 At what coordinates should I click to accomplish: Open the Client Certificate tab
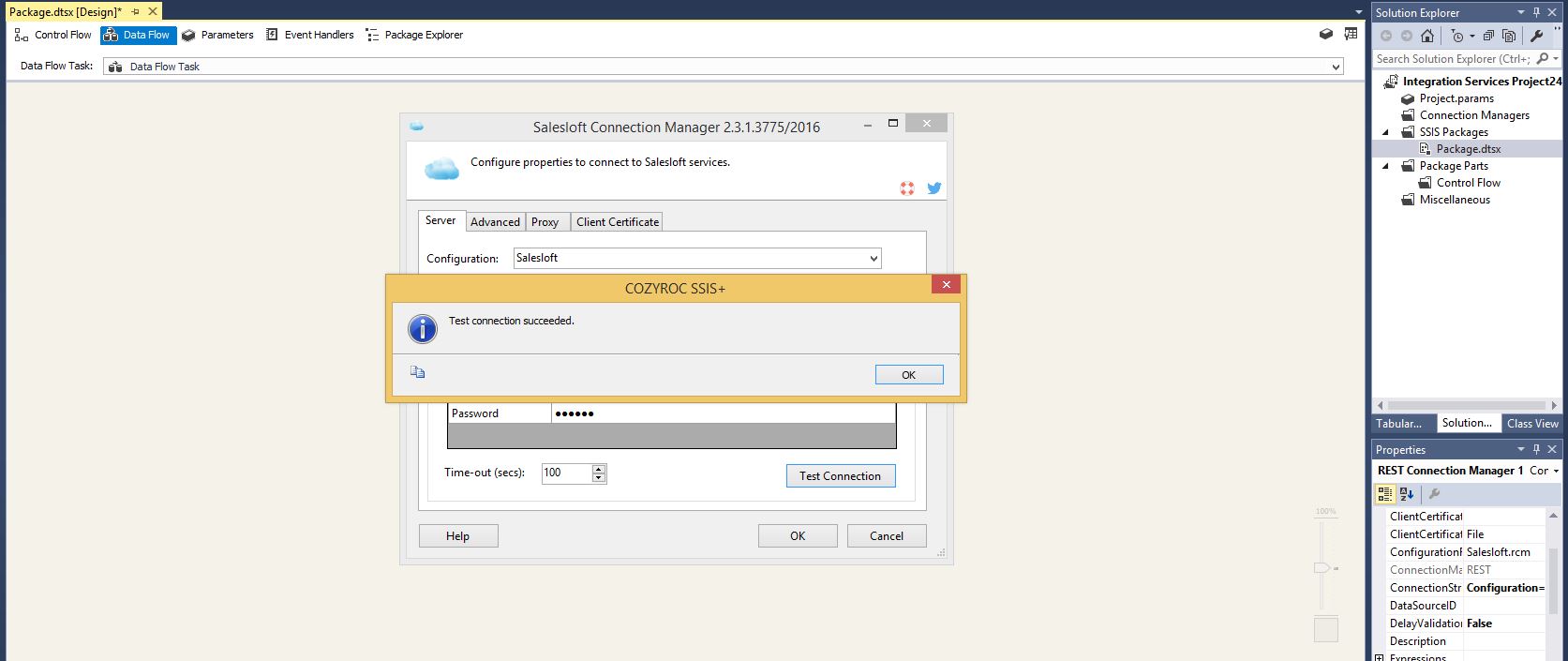click(x=618, y=222)
